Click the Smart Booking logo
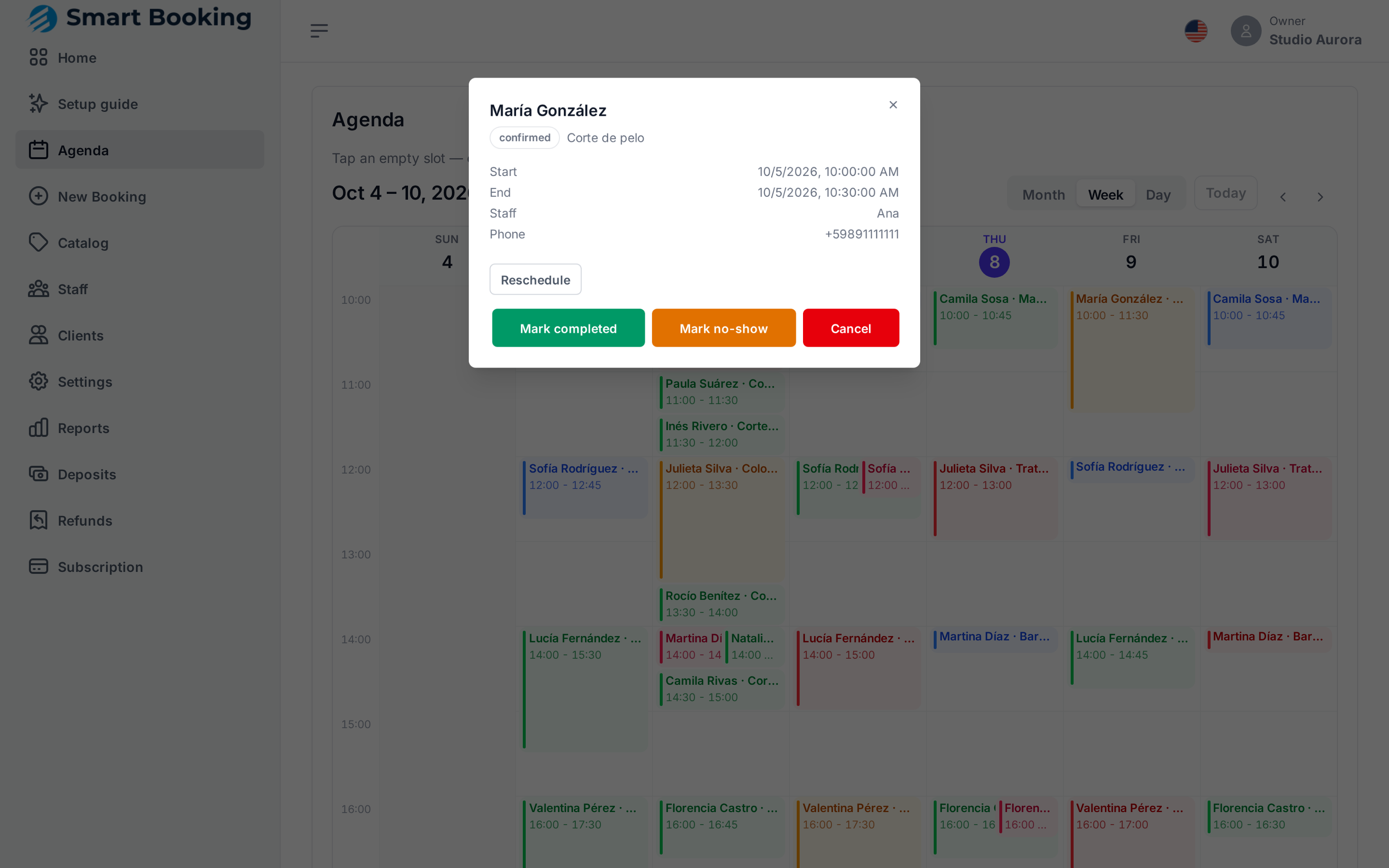This screenshot has width=1389, height=868. click(139, 17)
